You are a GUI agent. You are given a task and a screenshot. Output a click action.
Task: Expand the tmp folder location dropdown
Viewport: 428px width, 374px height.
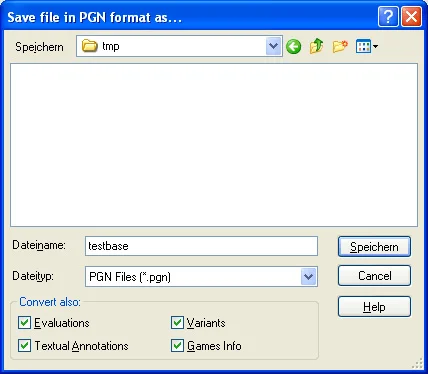(274, 46)
